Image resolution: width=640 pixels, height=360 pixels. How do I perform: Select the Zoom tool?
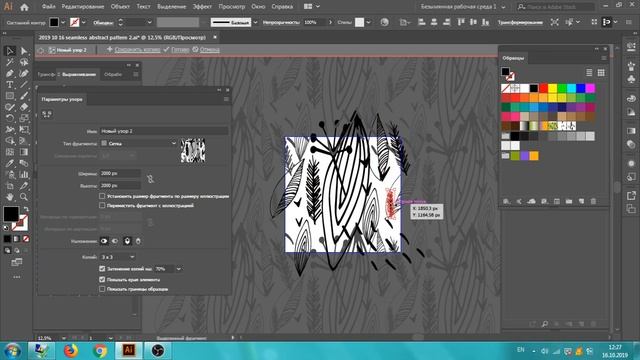24,197
